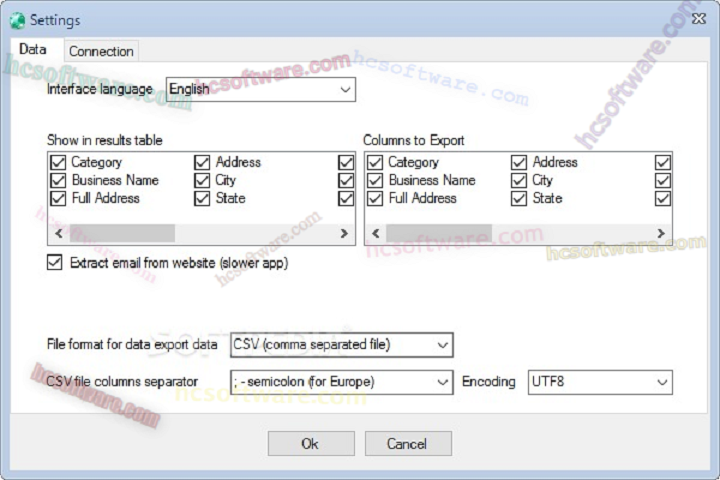Open the CSV file columns separator dropdown

click(342, 382)
